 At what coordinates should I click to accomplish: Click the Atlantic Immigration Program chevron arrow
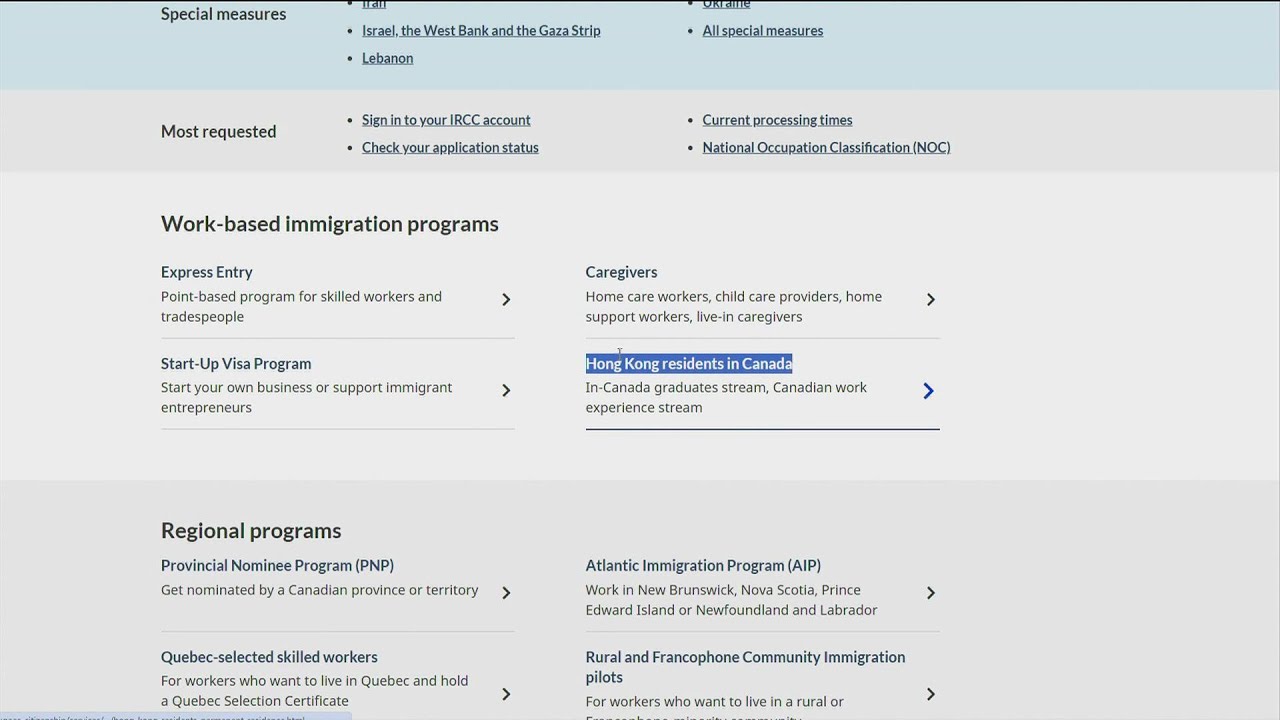[931, 592]
